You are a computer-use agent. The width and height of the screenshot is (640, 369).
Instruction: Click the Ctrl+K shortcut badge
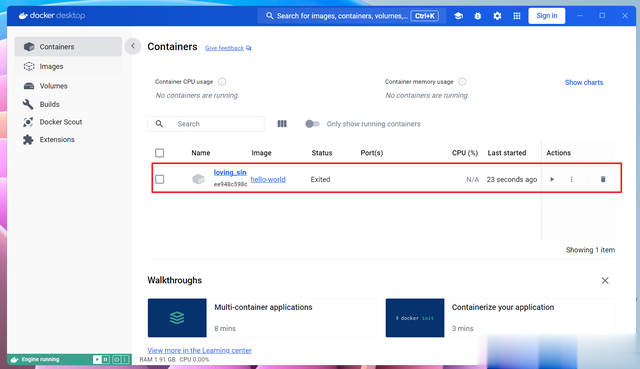coord(424,16)
